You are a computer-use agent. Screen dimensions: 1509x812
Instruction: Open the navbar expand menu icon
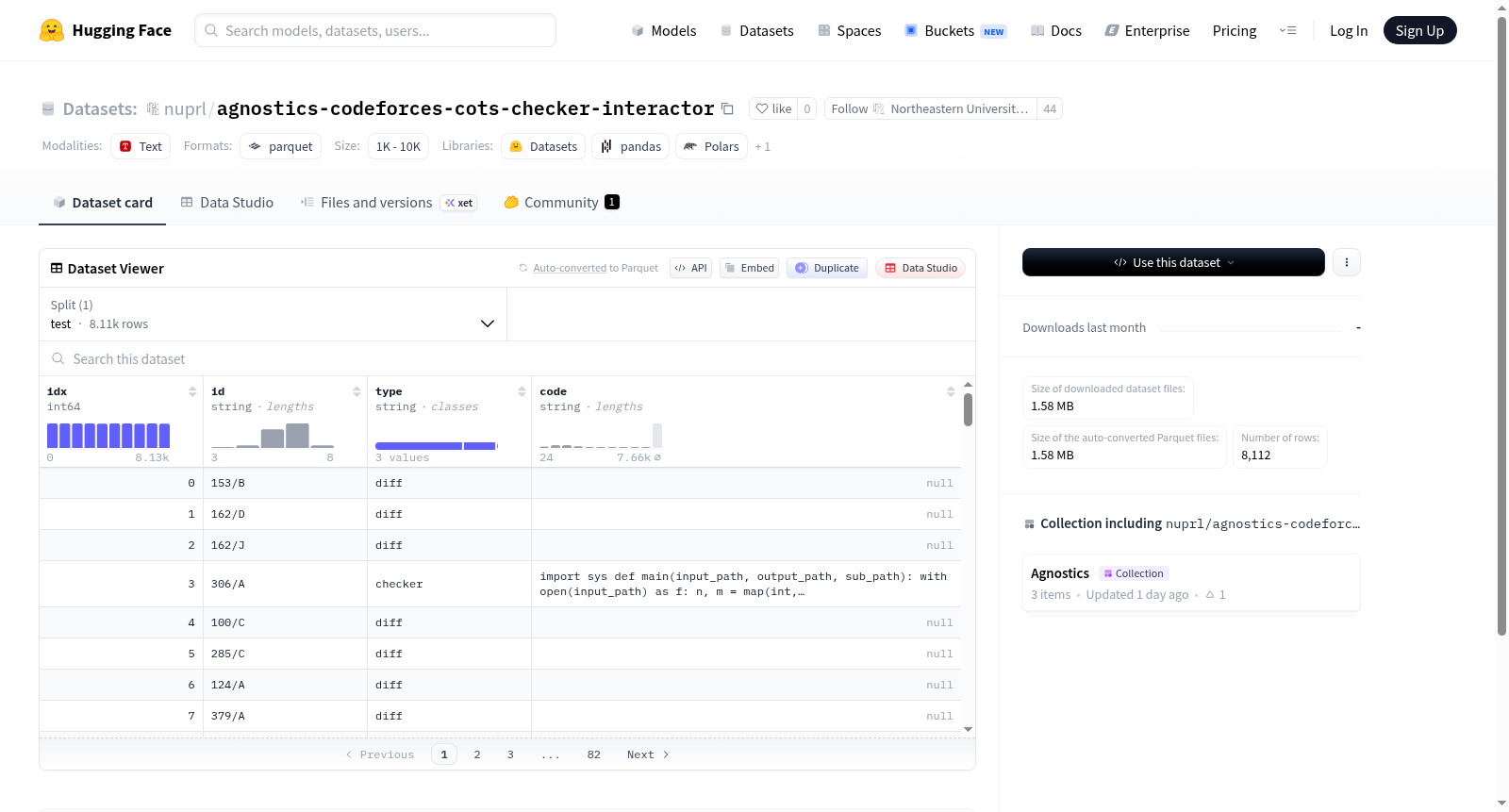pos(1287,31)
